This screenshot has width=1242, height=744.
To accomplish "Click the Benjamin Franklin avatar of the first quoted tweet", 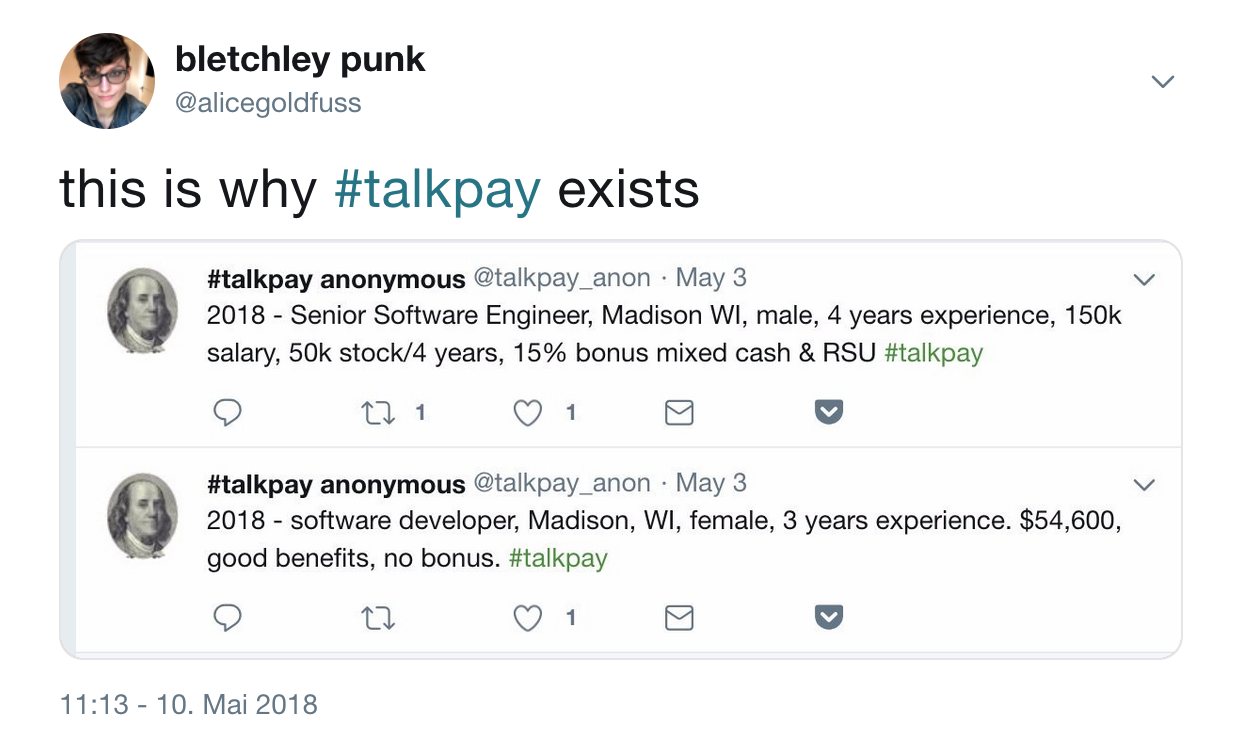I will pos(142,309).
